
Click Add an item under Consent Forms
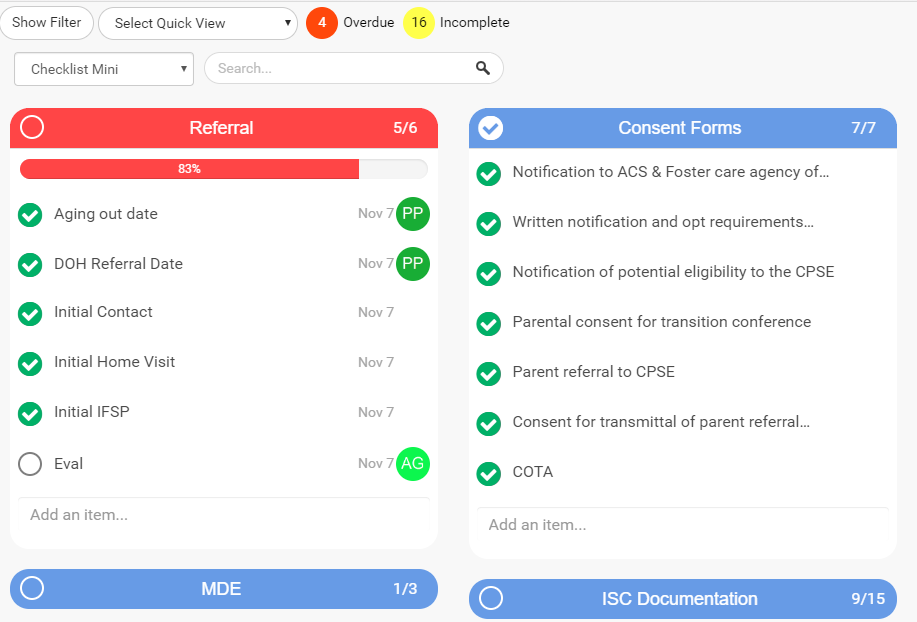click(537, 525)
